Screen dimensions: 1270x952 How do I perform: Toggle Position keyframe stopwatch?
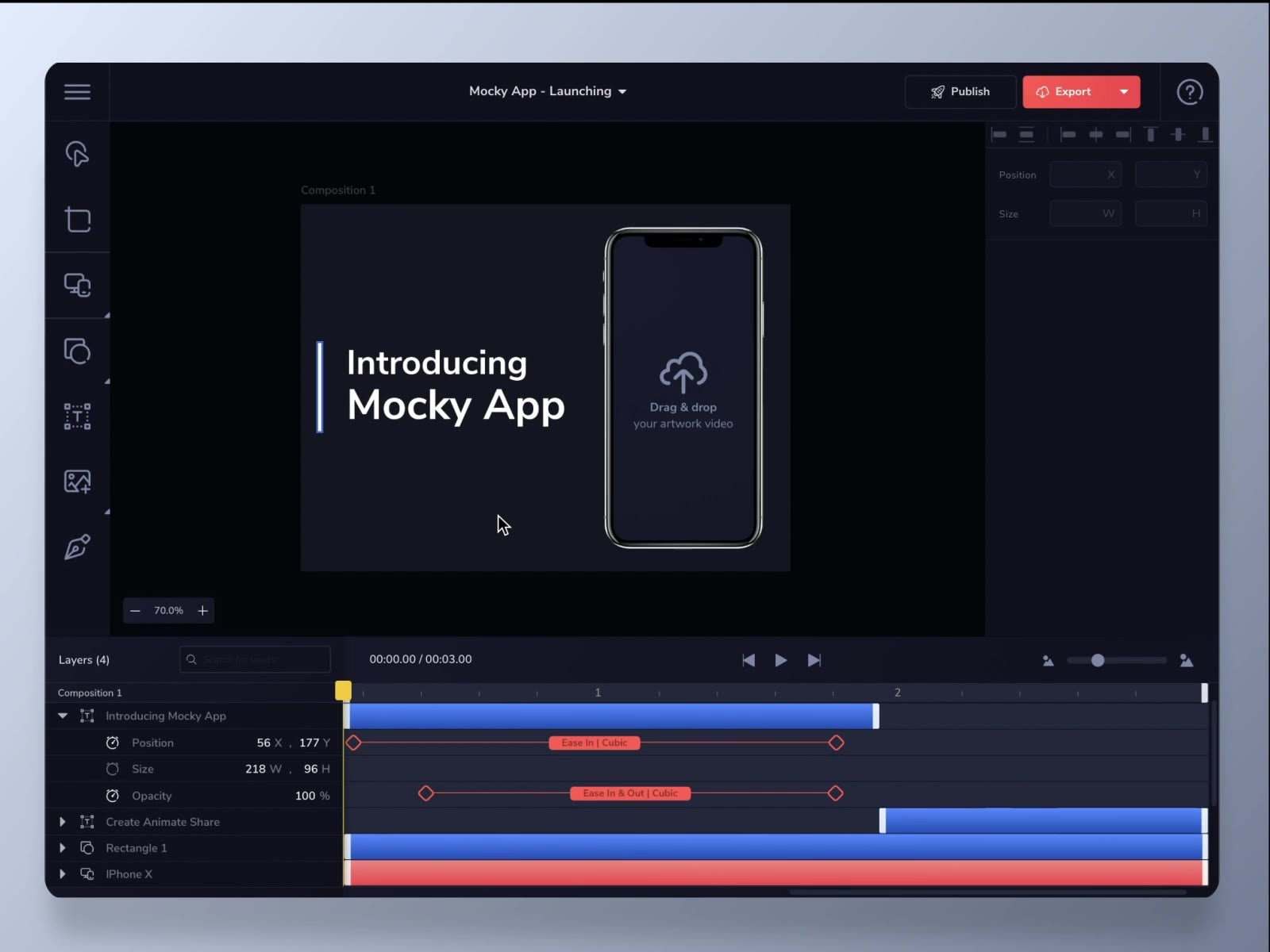coord(113,743)
